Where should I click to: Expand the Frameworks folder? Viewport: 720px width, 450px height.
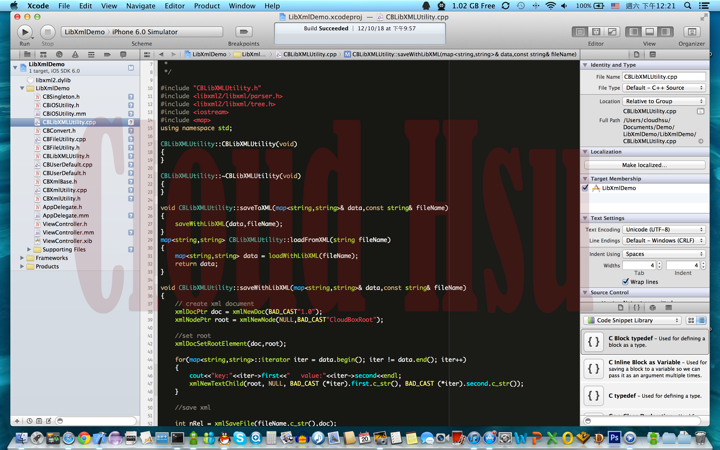(22, 258)
